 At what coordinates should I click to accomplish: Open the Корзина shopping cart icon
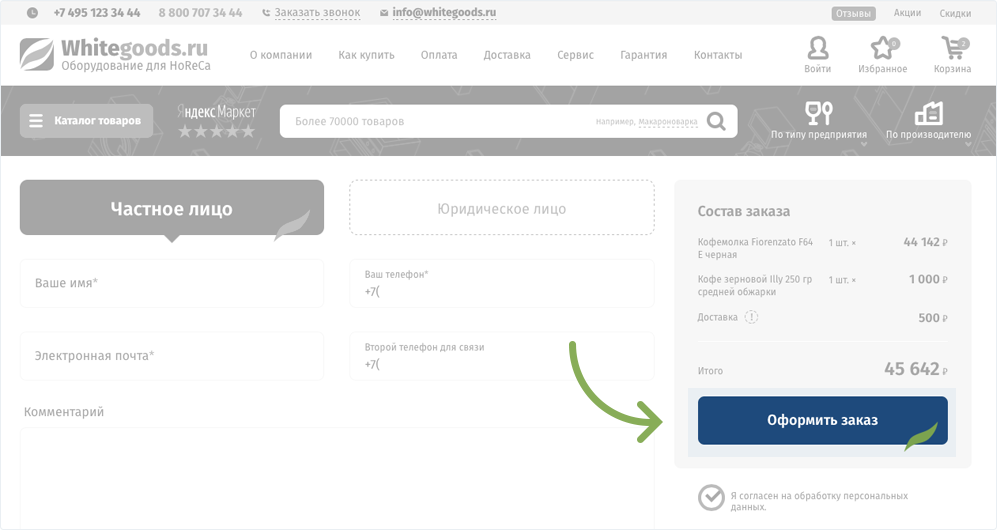click(x=953, y=49)
